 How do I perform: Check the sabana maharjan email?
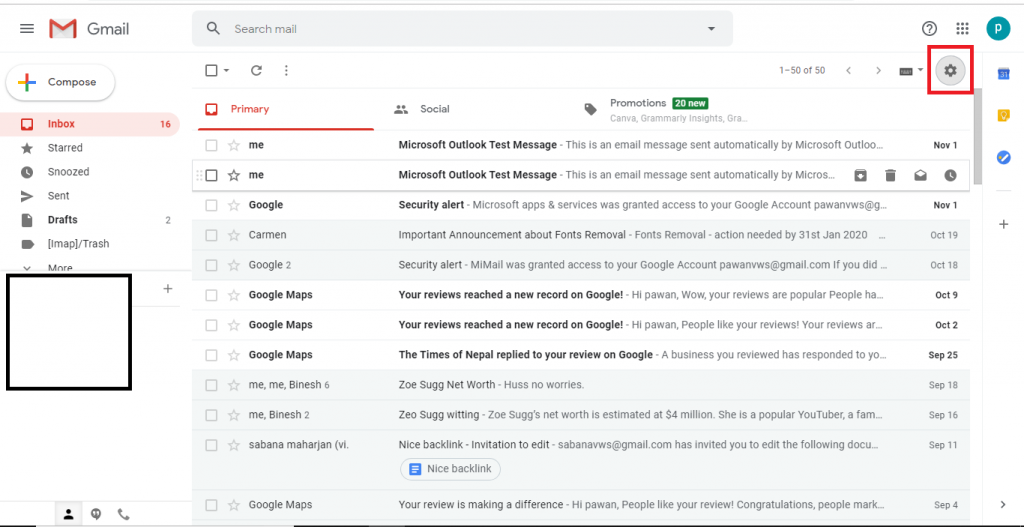pos(211,445)
